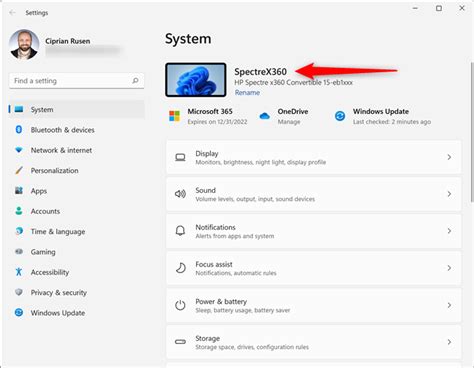Click the vertical scrollbar on the right

pyautogui.click(x=472, y=132)
